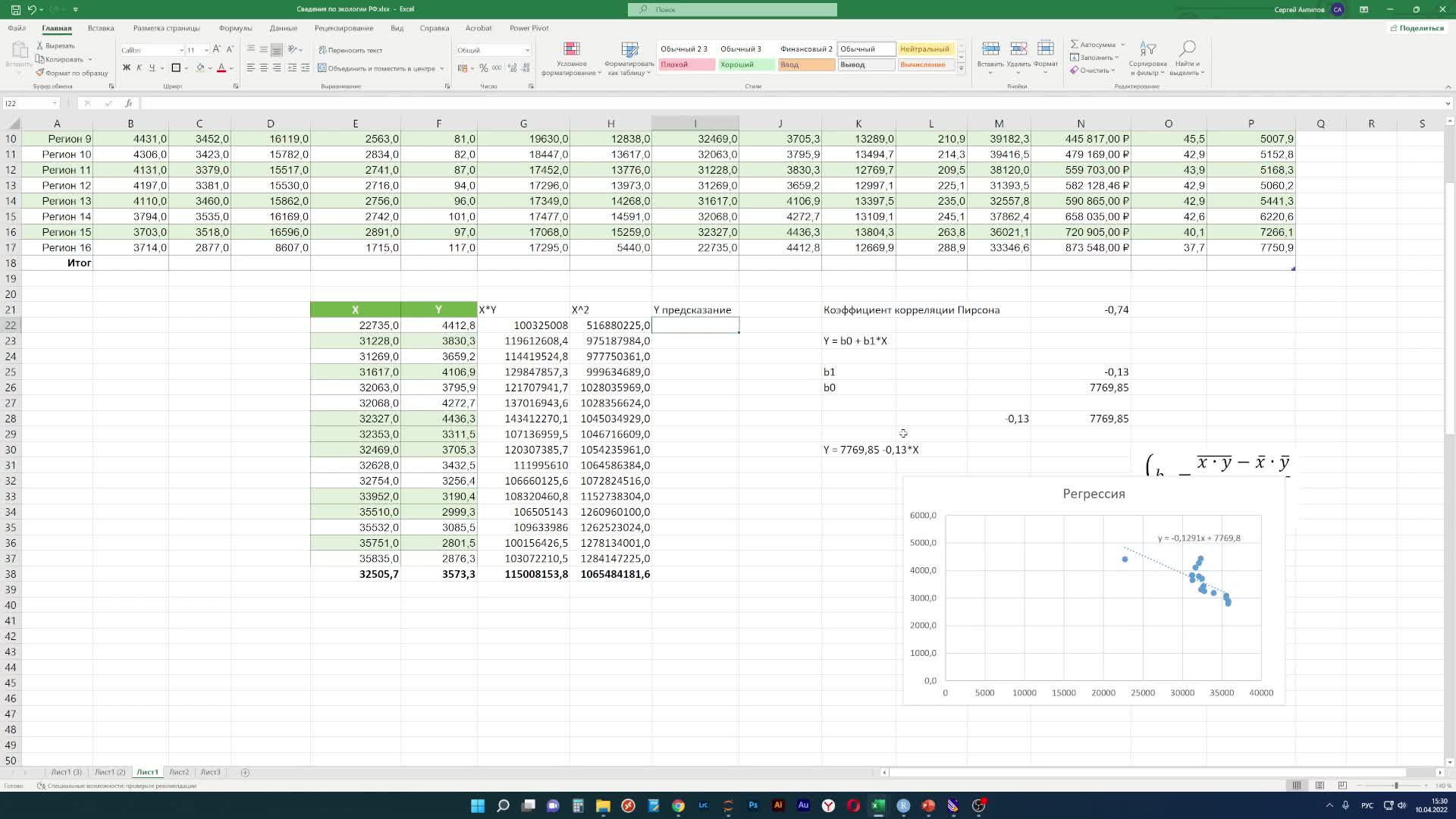
Task: Open number format Общий dropdown
Action: coord(528,50)
